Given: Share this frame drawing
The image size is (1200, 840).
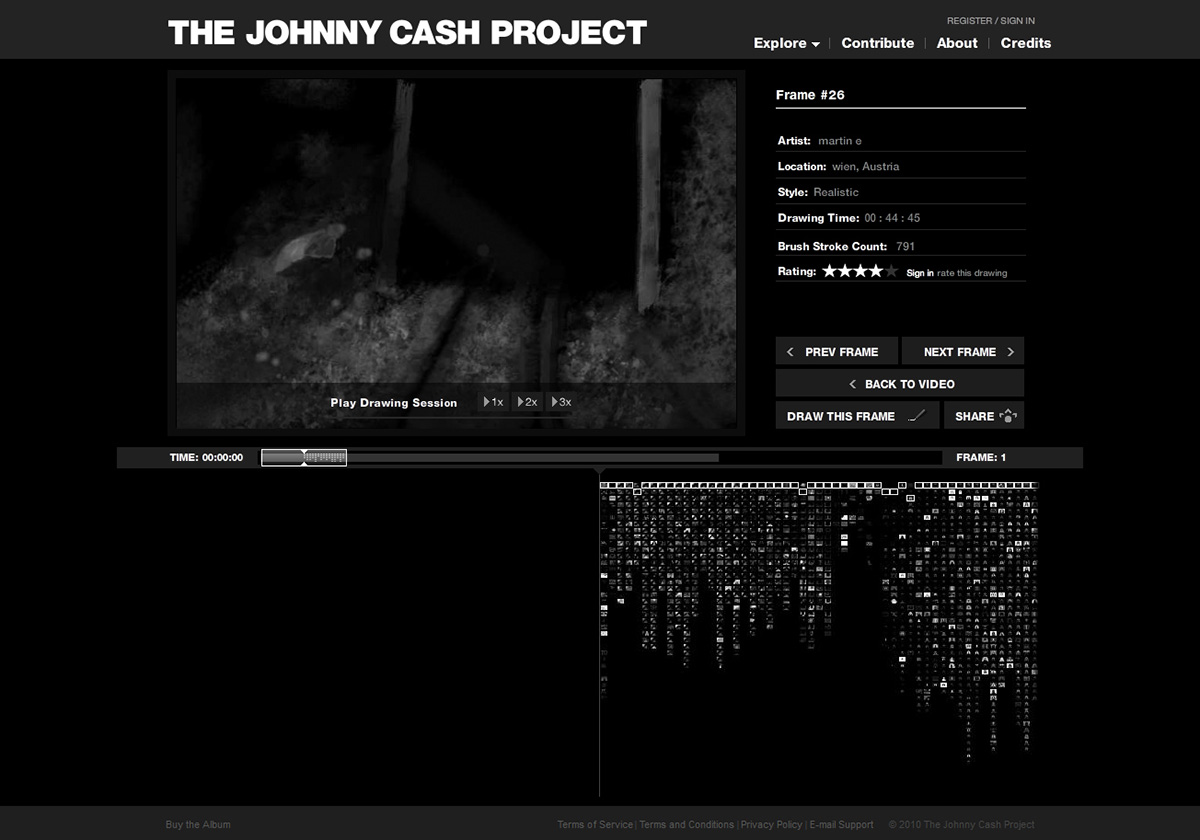Looking at the screenshot, I should coord(984,416).
